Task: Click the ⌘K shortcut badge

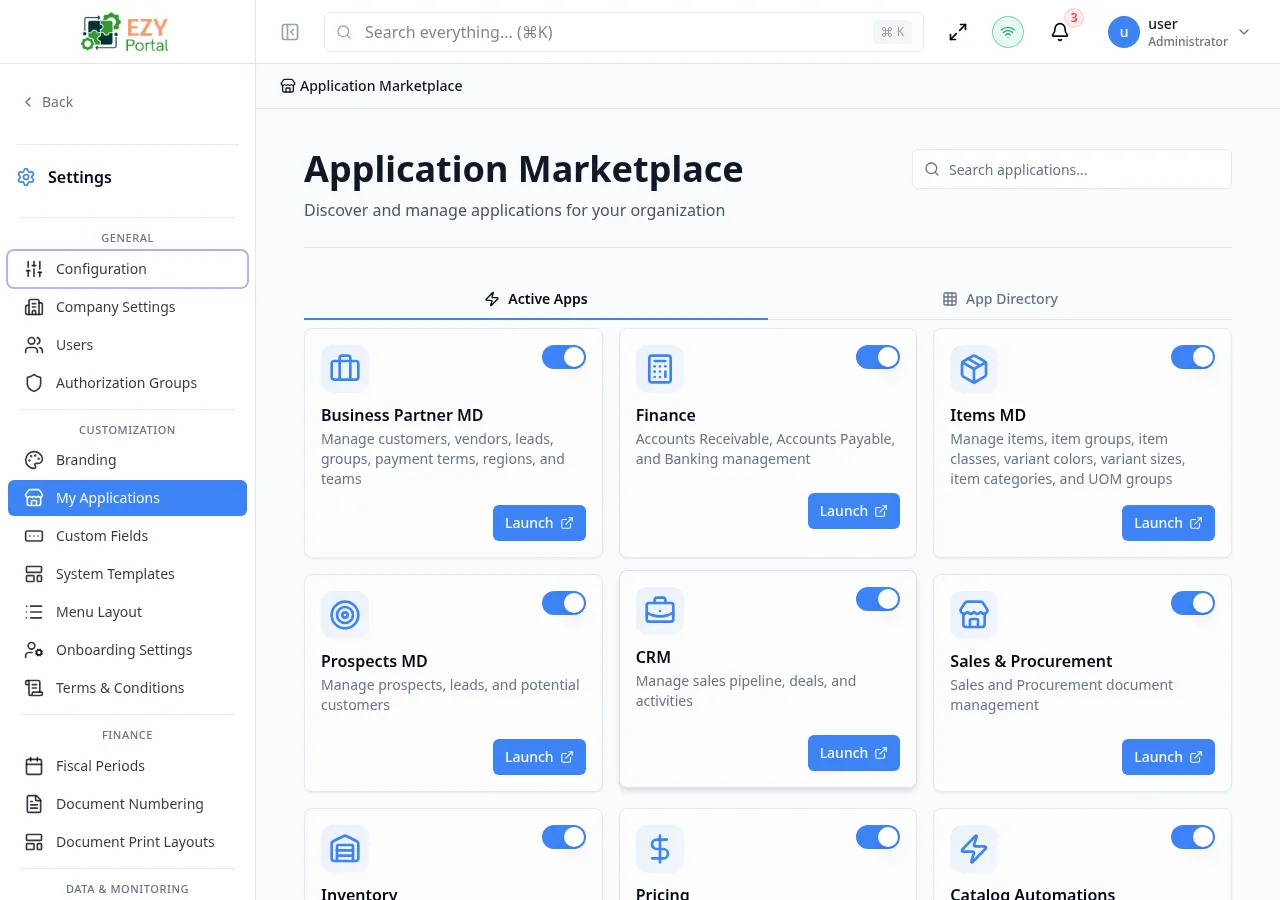Action: pyautogui.click(x=893, y=32)
